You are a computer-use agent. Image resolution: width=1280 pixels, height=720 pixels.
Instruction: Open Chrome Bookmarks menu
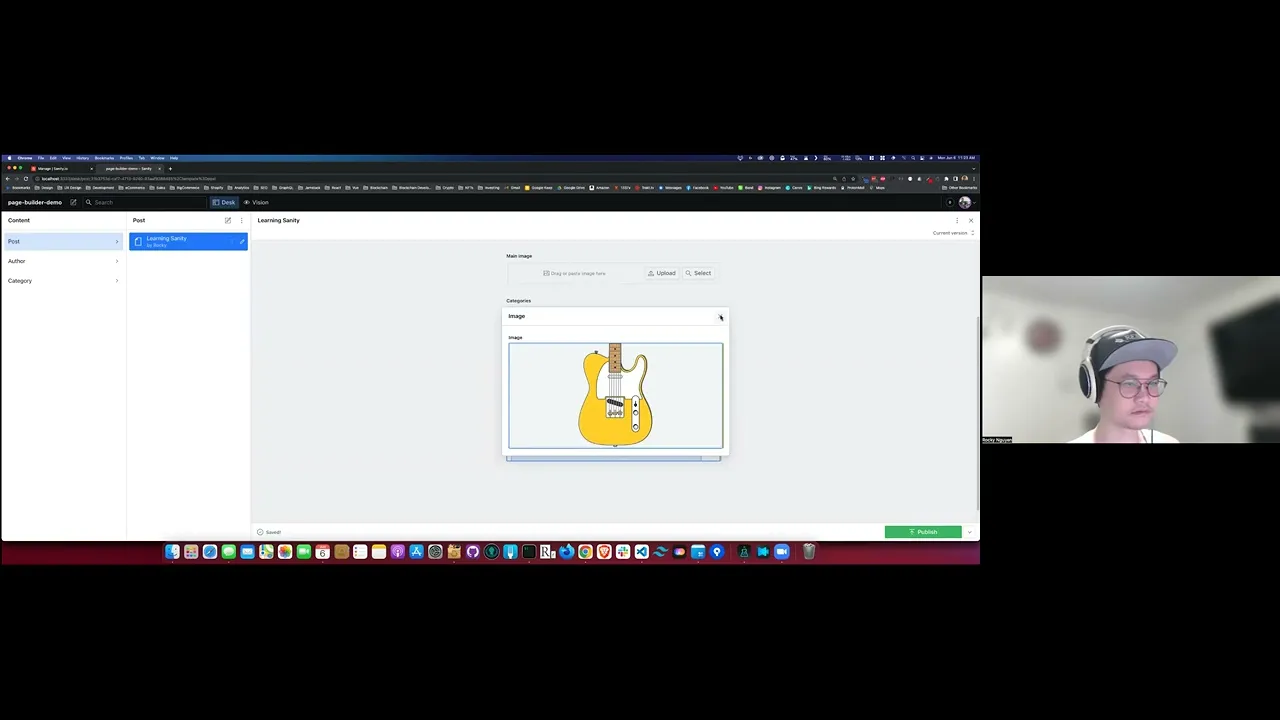point(104,158)
